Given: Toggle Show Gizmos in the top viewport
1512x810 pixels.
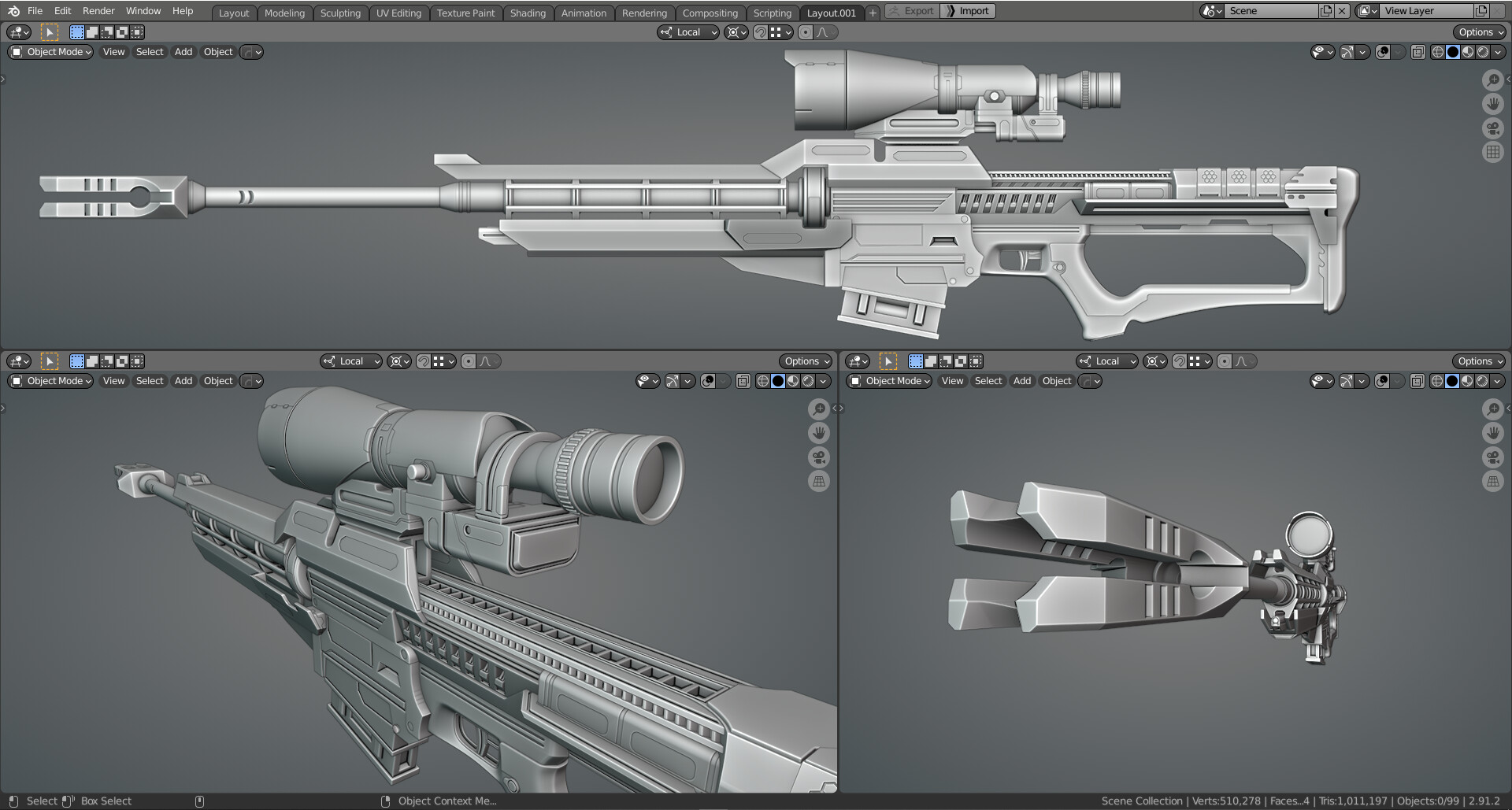Looking at the screenshot, I should (x=1347, y=52).
